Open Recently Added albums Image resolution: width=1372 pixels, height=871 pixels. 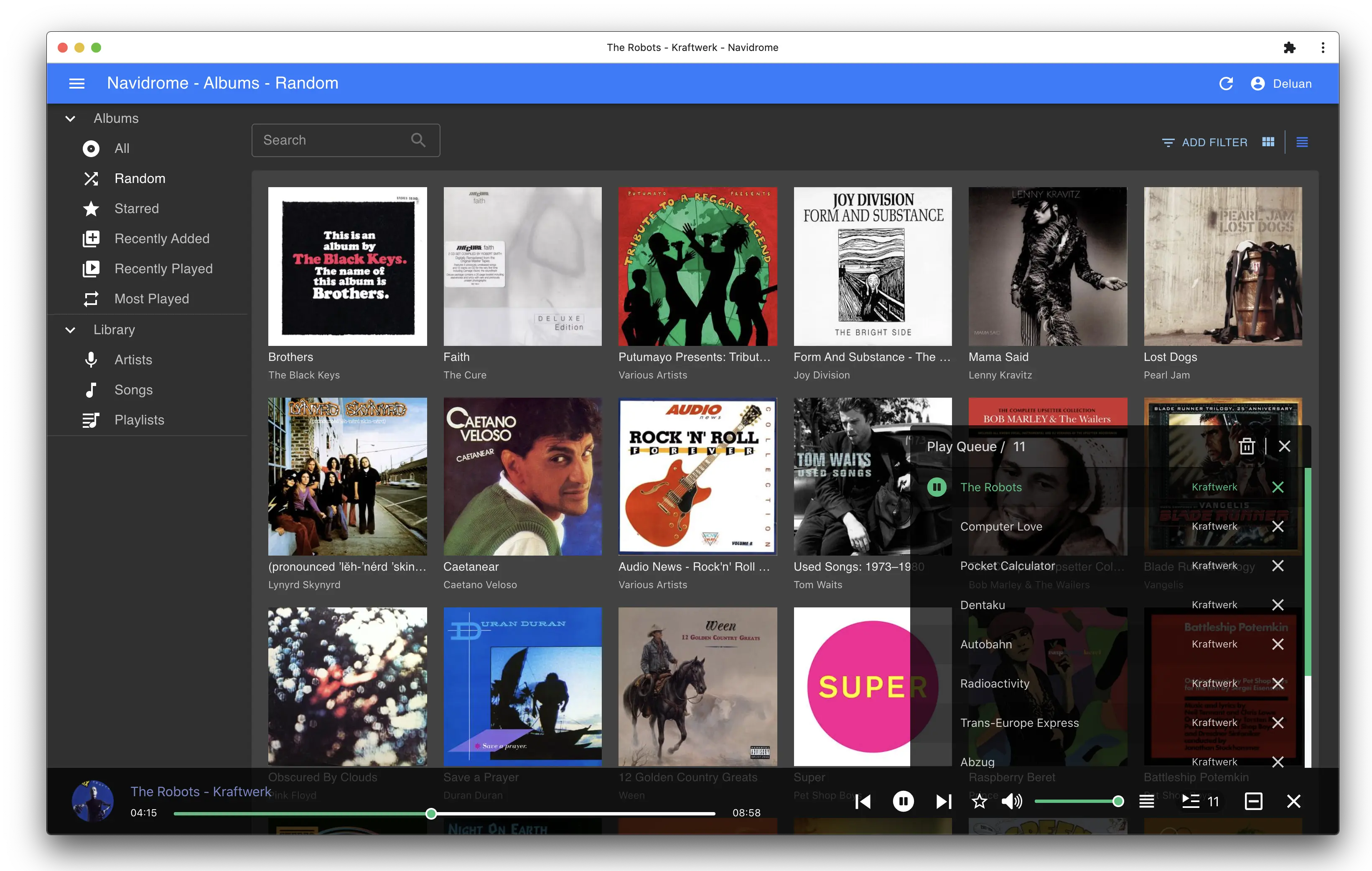click(161, 239)
